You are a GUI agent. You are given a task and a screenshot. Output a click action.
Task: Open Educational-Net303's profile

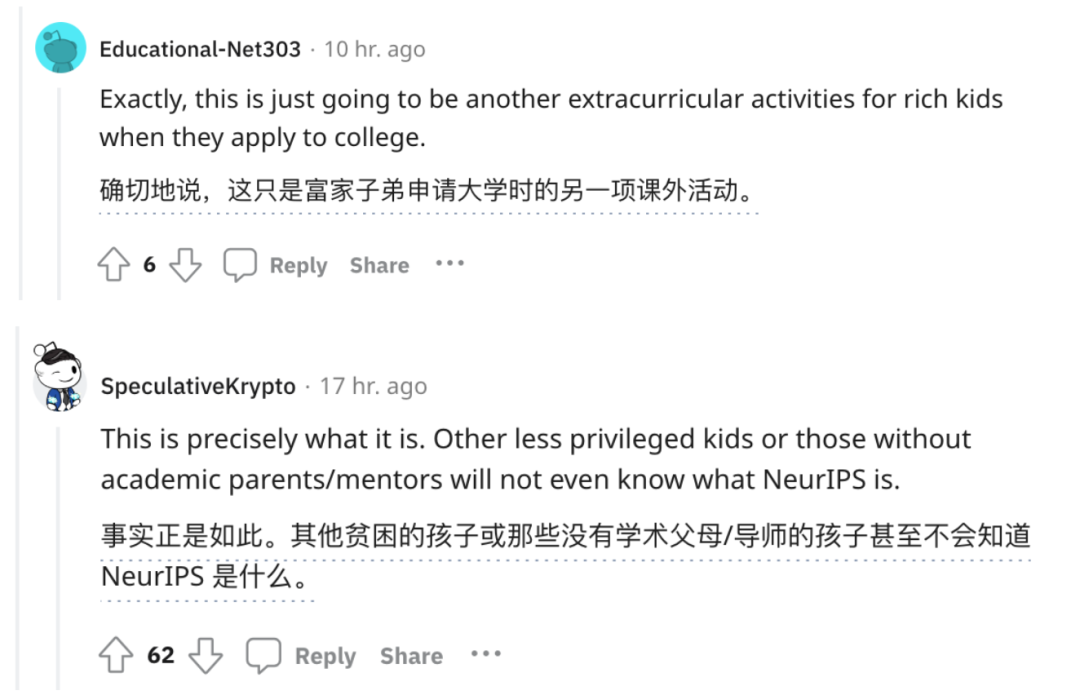point(199,48)
